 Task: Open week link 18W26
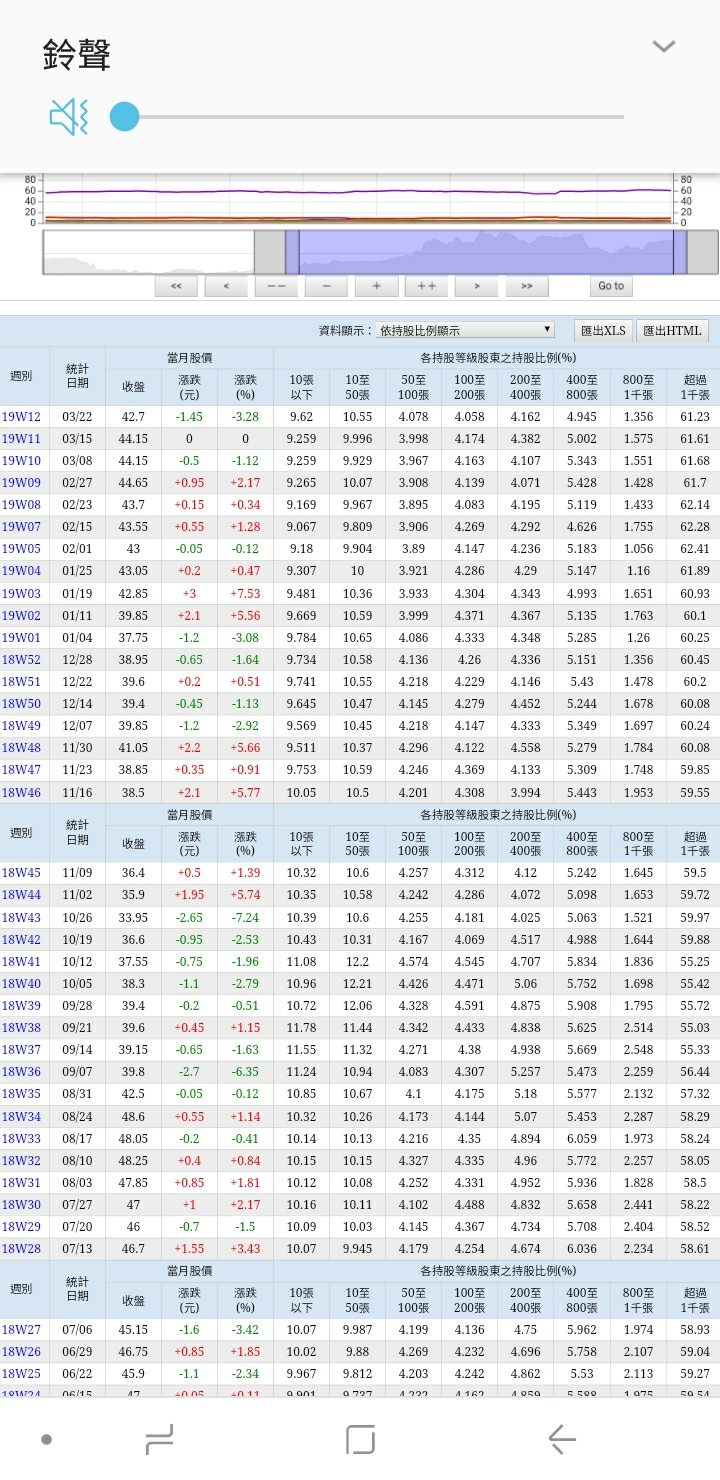coord(21,1352)
